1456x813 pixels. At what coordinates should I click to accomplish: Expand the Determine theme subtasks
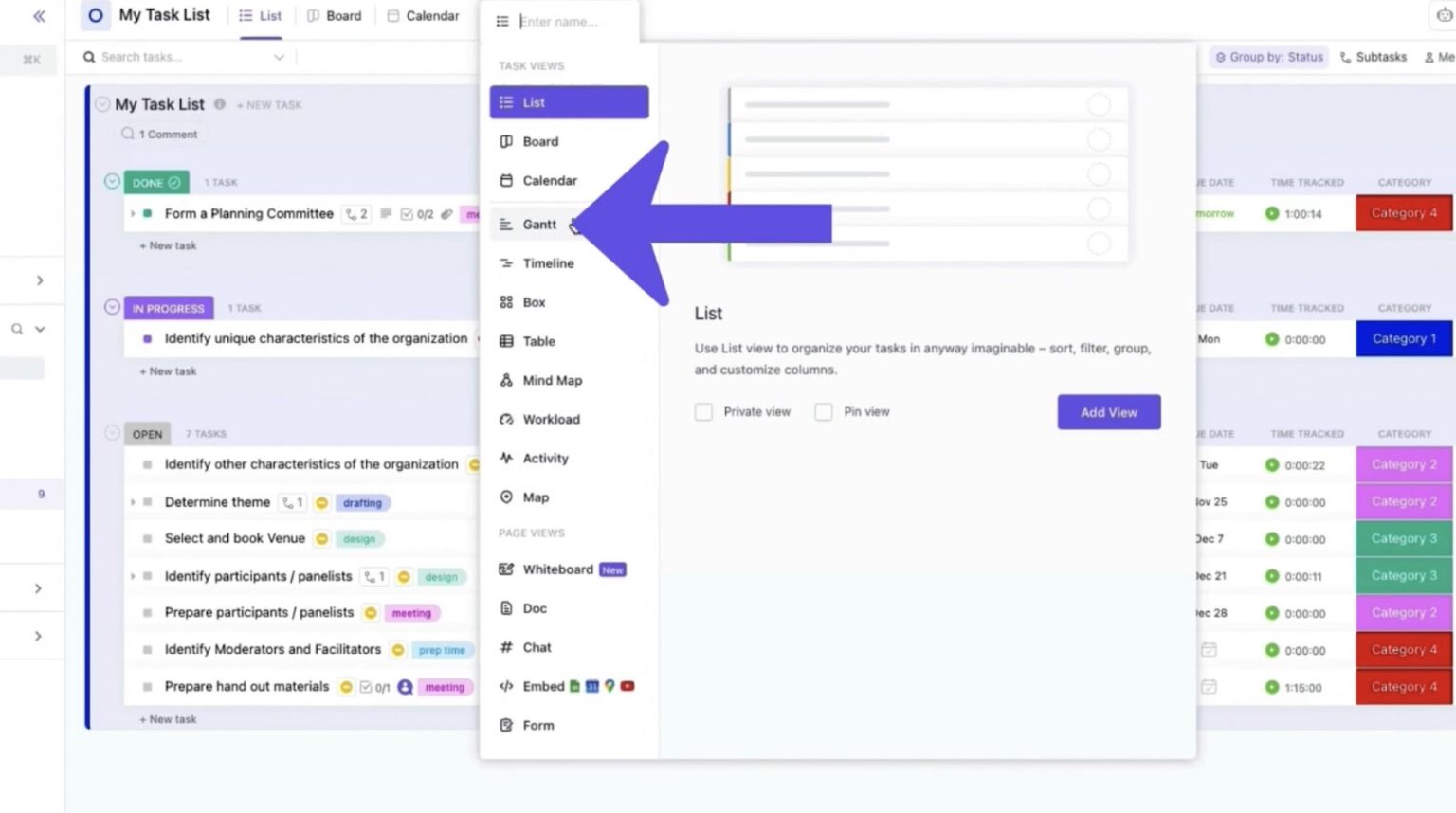(x=133, y=502)
